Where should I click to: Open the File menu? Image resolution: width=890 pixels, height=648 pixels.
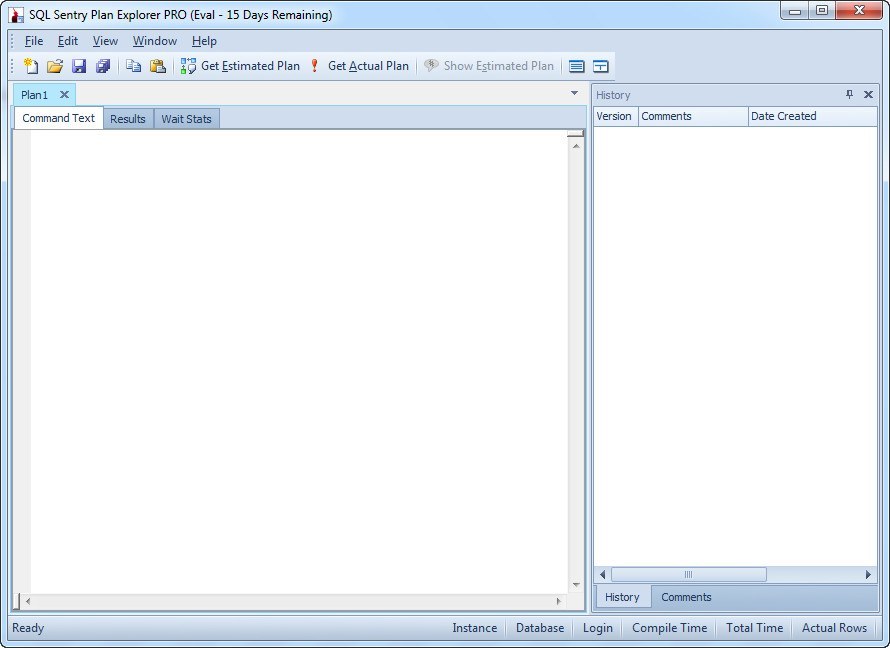click(x=33, y=41)
